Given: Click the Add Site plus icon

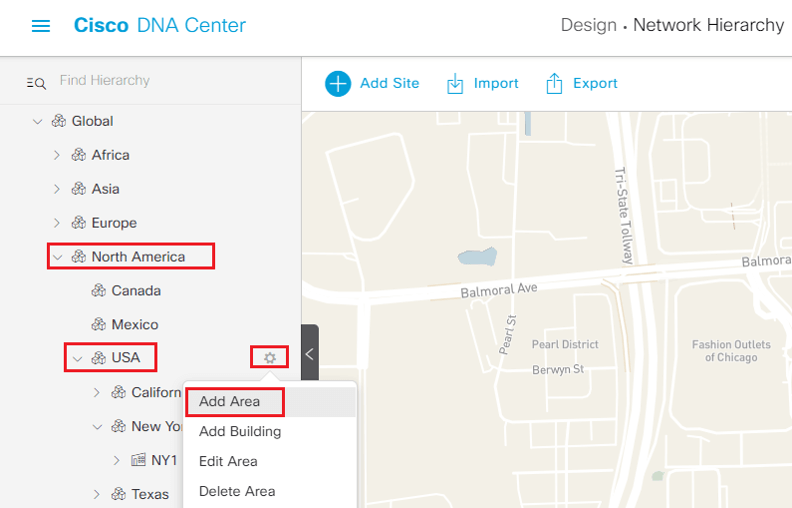Looking at the screenshot, I should (x=338, y=83).
